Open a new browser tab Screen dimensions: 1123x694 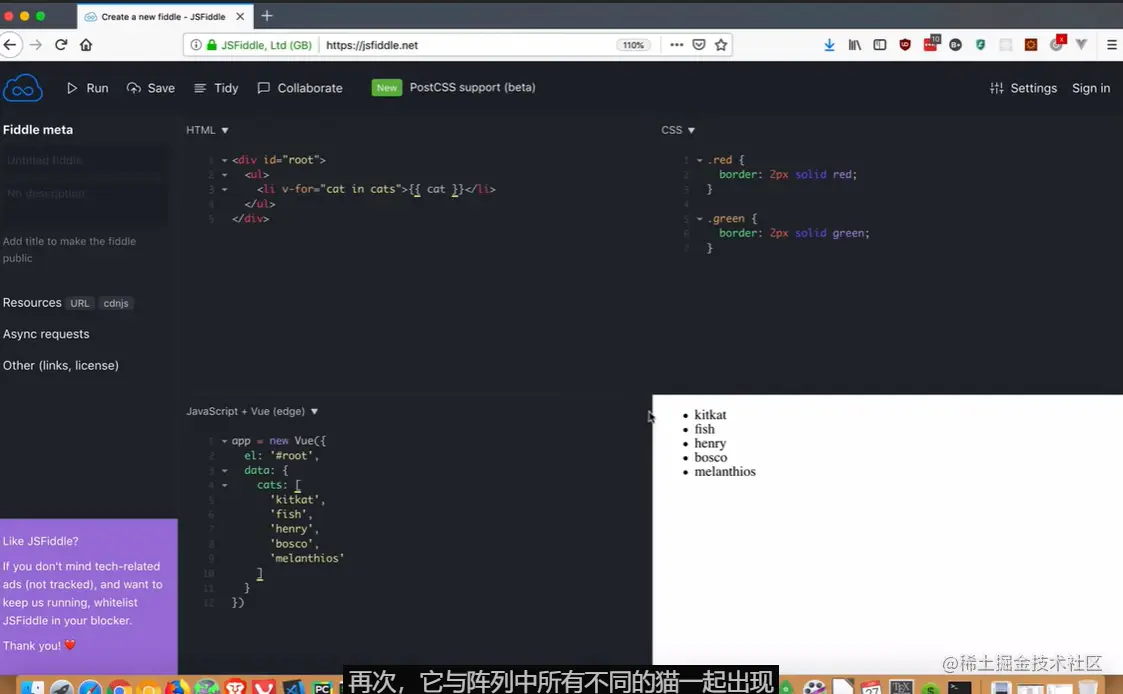(x=266, y=16)
